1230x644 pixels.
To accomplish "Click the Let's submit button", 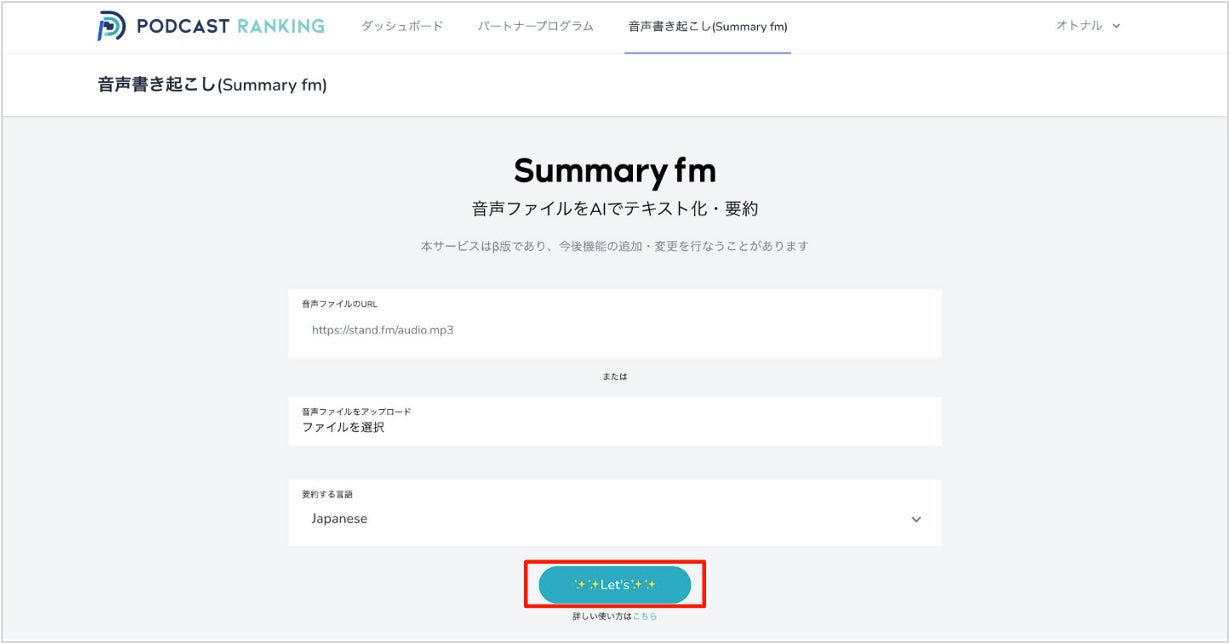I will (x=615, y=585).
